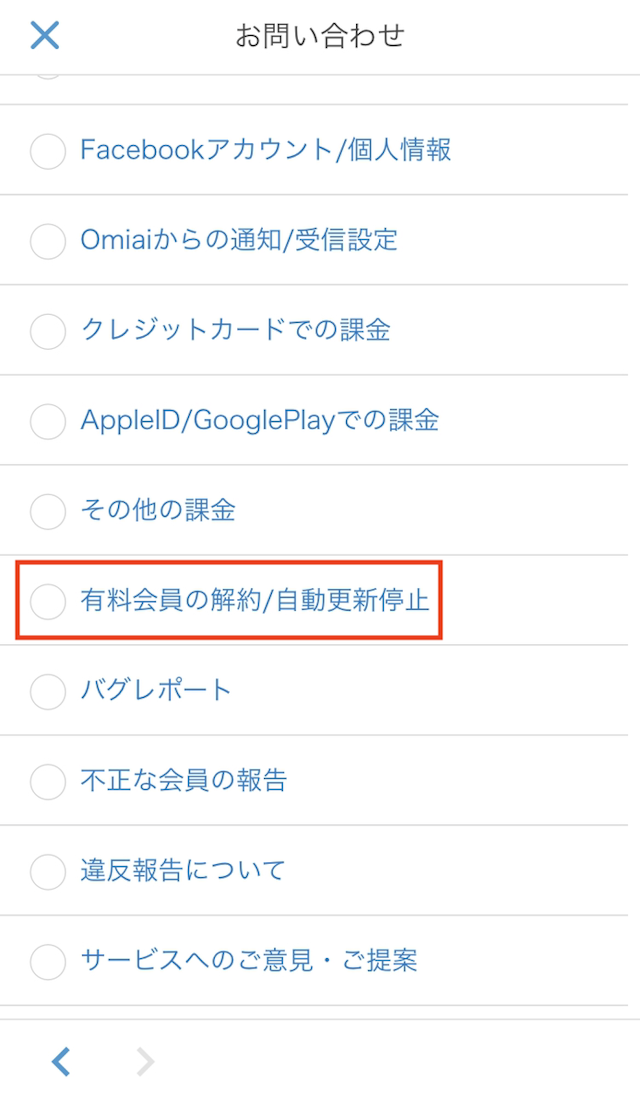Screen dimensions: 640x1103
Task: Mark その他の課金 as your inquiry topic
Action: (47, 511)
